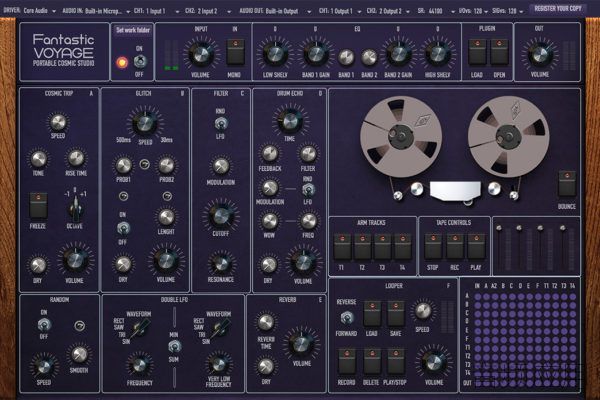Viewport: 600px width, 400px height.
Task: Click the Looper VOLUME knob
Action: click(434, 362)
